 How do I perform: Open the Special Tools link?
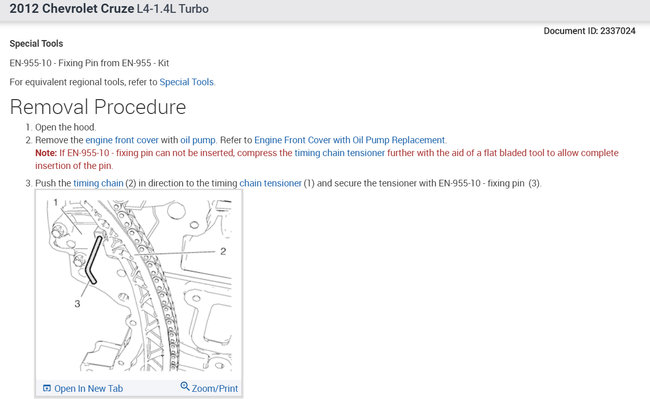tap(187, 82)
